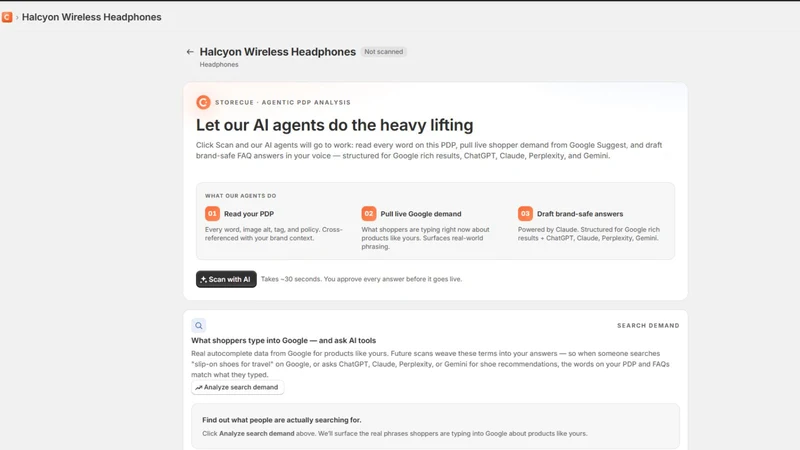Click 'Powered by Claude' description text
Screen dimensions: 800x450
(589, 234)
